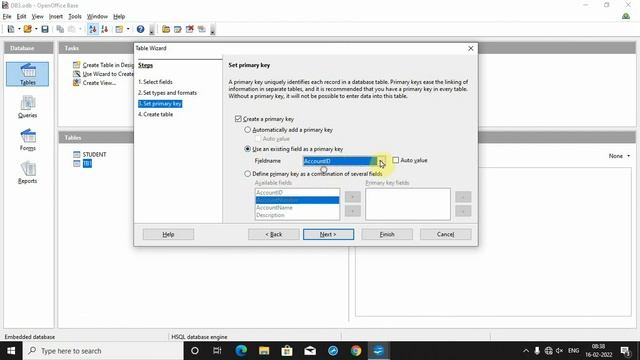The image size is (640, 360).
Task: Open File Explorer from taskbar
Action: pos(264,351)
